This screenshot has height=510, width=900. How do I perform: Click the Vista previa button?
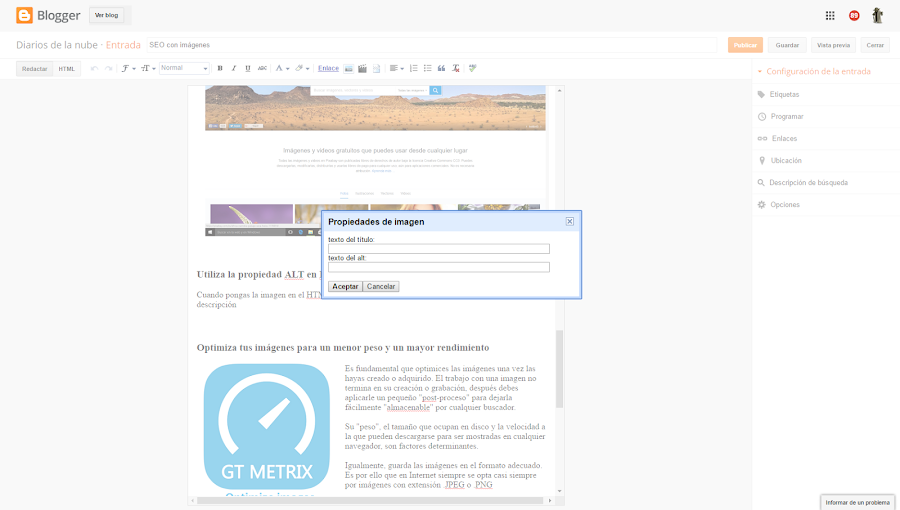pos(833,45)
